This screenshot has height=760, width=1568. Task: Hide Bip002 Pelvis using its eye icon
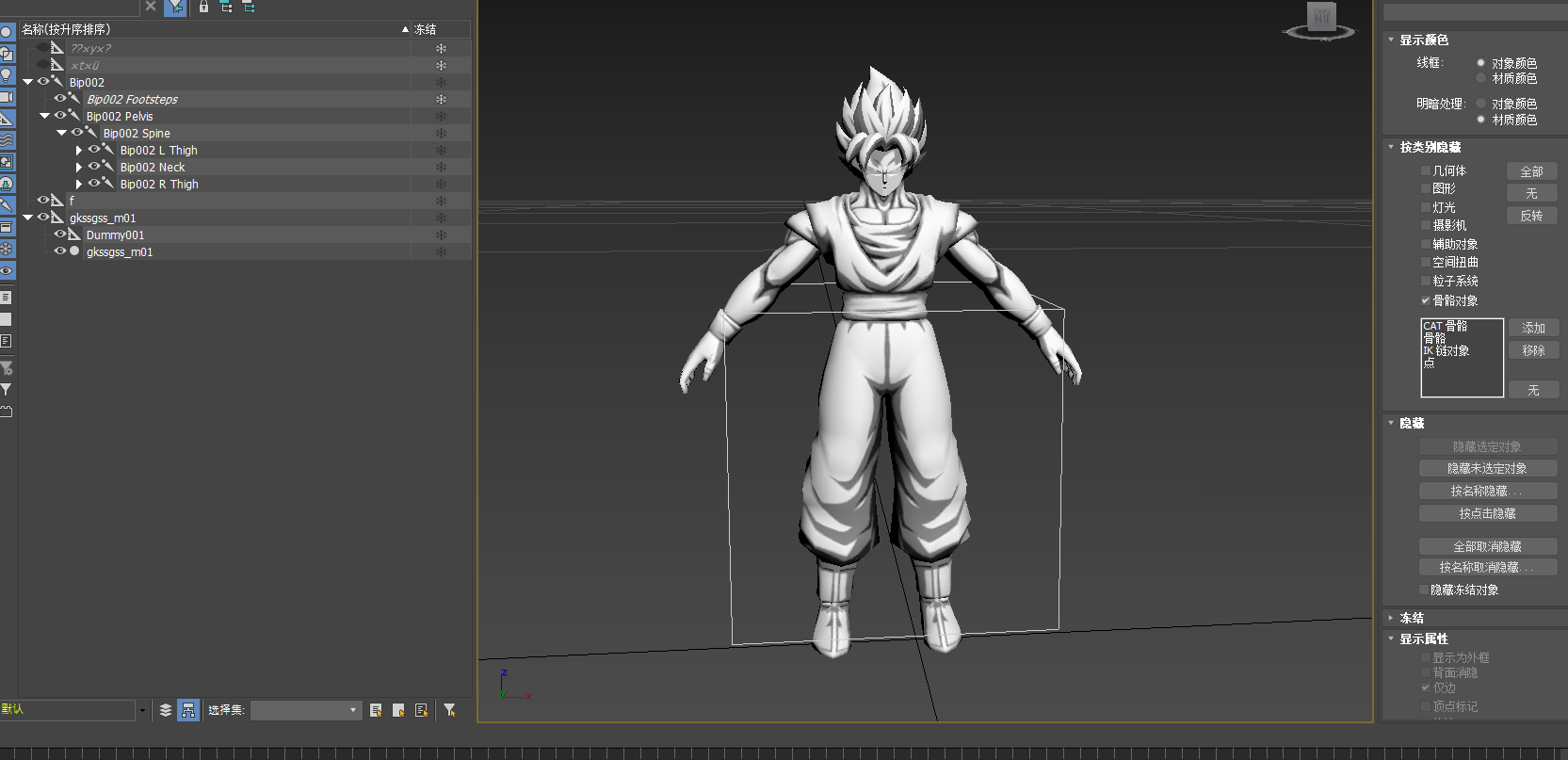60,116
